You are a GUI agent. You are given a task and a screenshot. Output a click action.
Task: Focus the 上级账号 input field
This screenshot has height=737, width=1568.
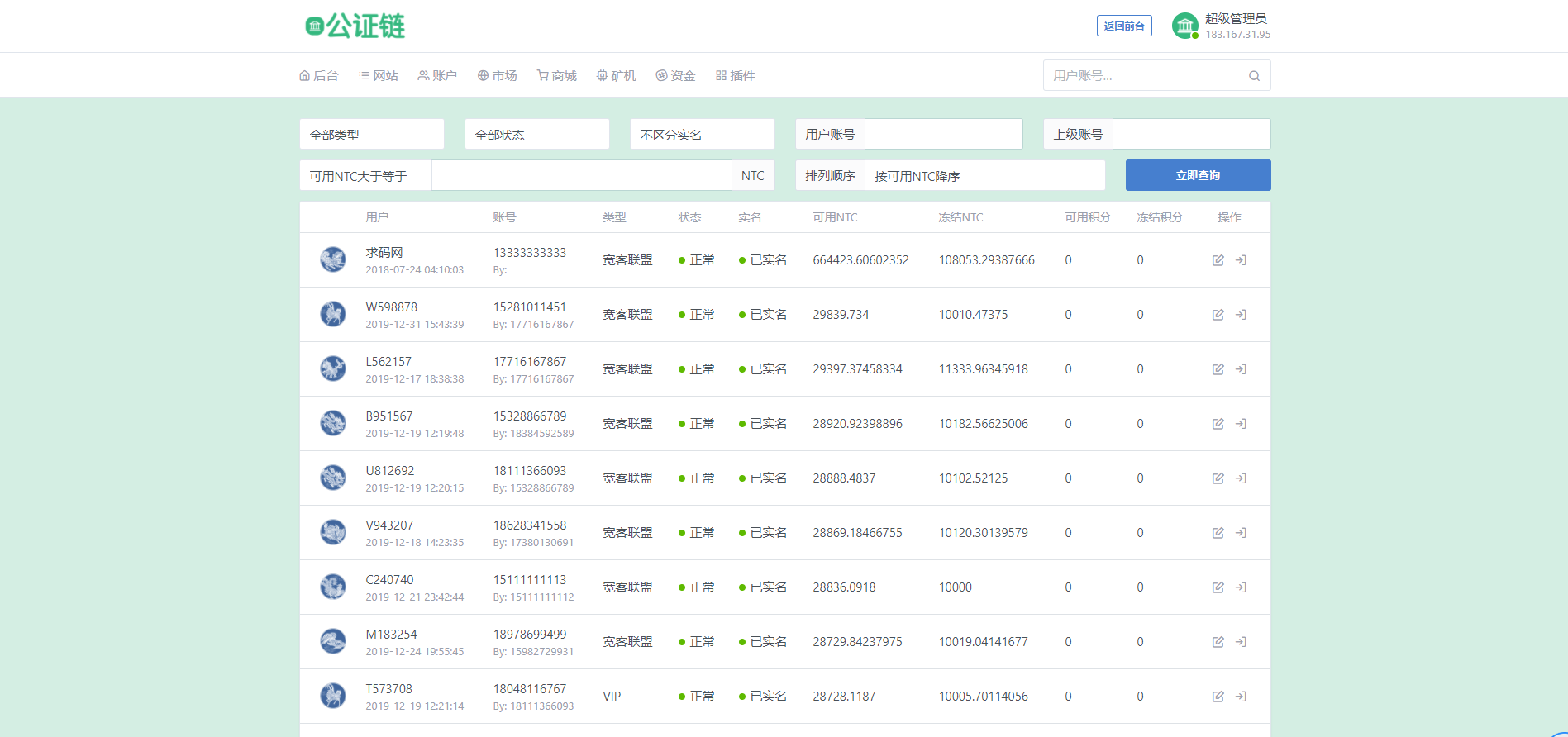tap(1191, 134)
